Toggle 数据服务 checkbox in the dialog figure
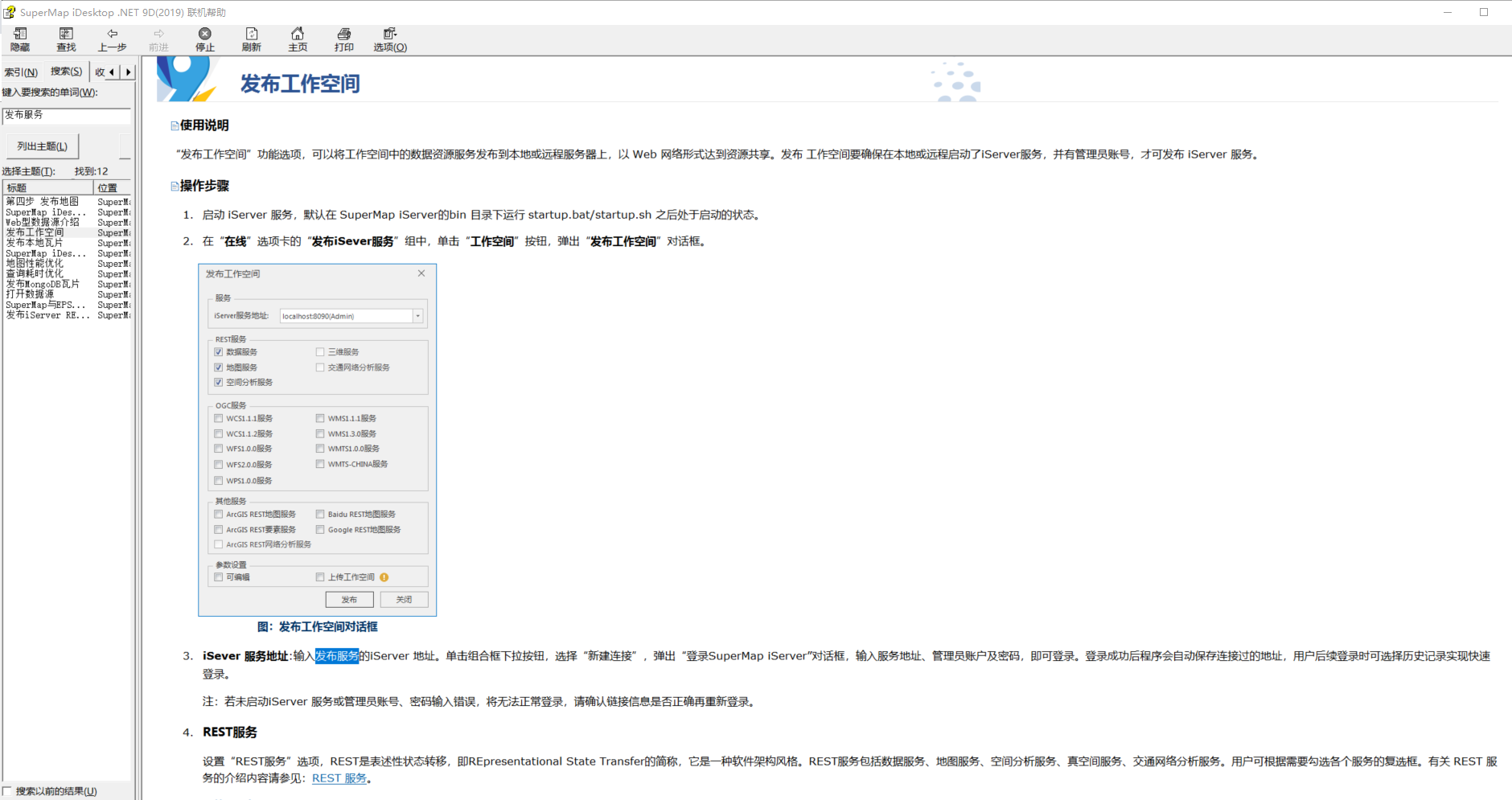The image size is (1512, 800). tap(219, 352)
